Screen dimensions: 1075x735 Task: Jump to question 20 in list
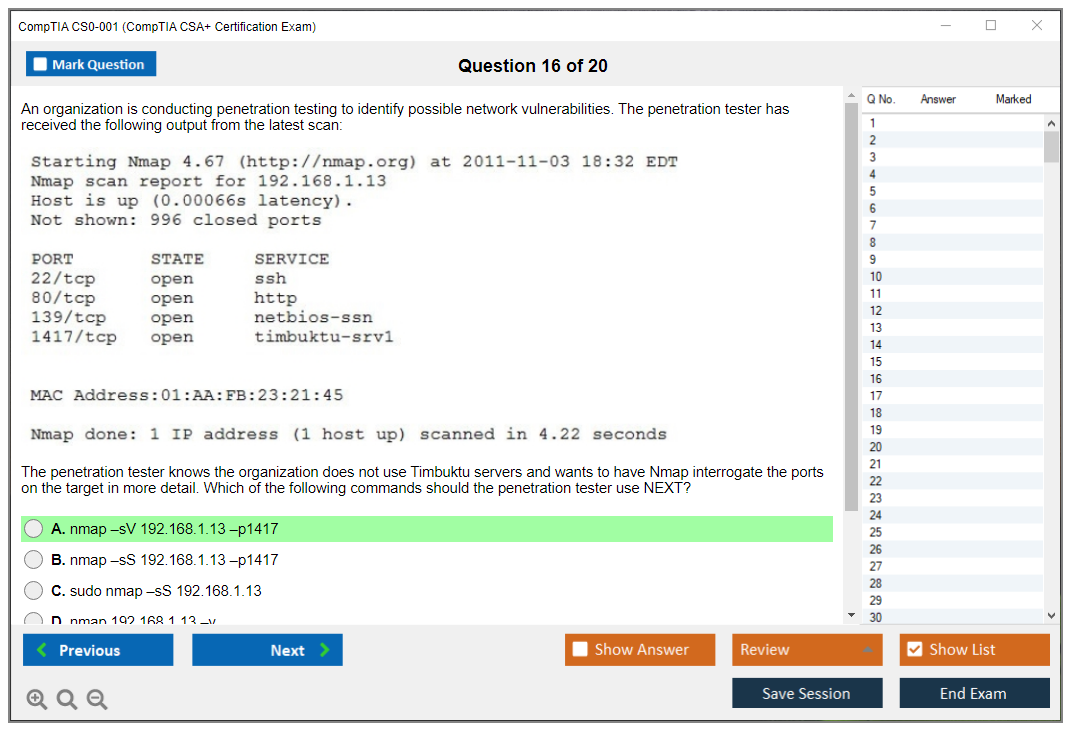(875, 447)
